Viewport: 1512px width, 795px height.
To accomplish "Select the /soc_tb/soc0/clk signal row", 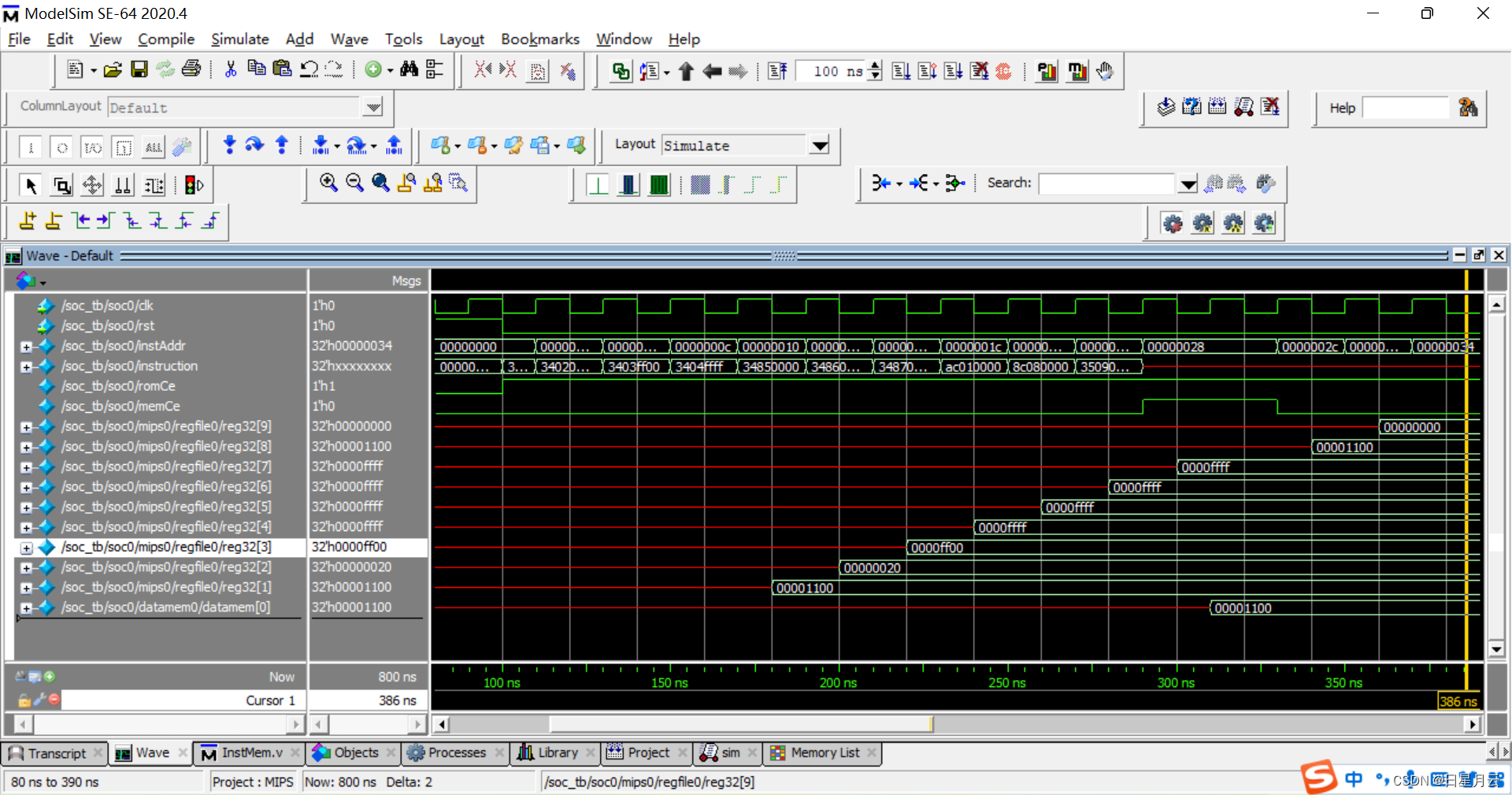I will 107,306.
